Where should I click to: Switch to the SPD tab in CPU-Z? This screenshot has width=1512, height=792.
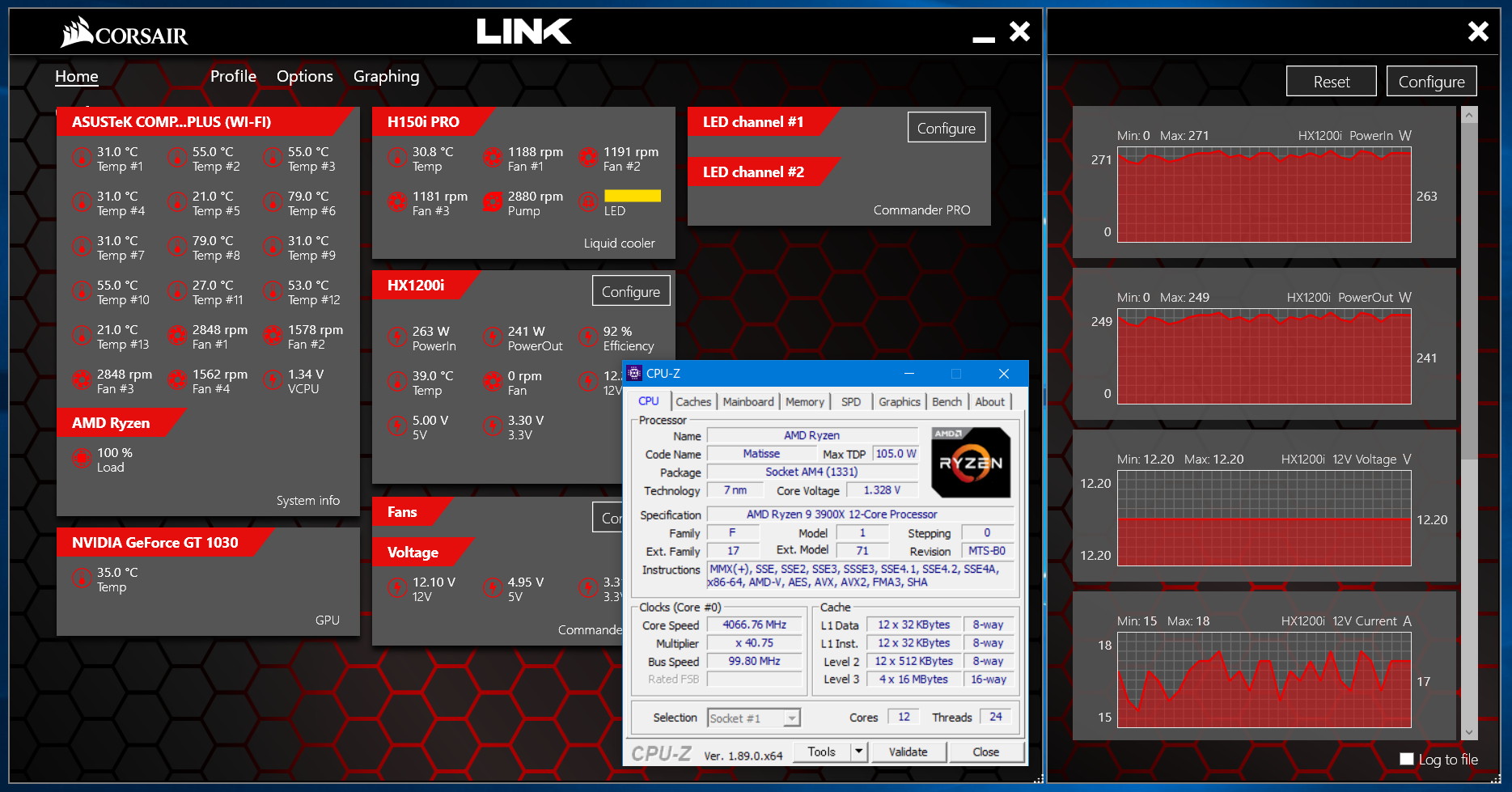point(850,401)
